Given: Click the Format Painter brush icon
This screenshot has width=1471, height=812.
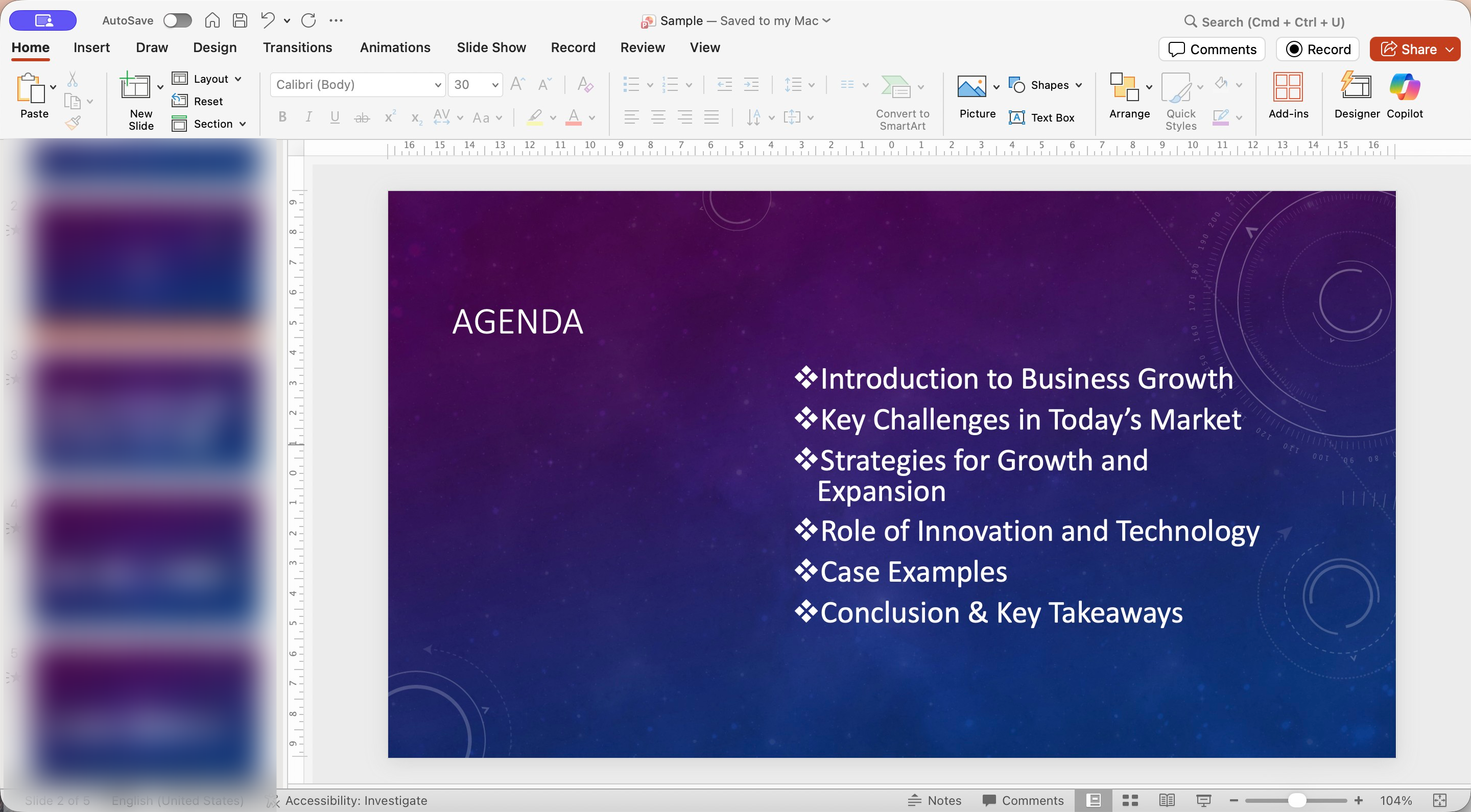Looking at the screenshot, I should (73, 122).
